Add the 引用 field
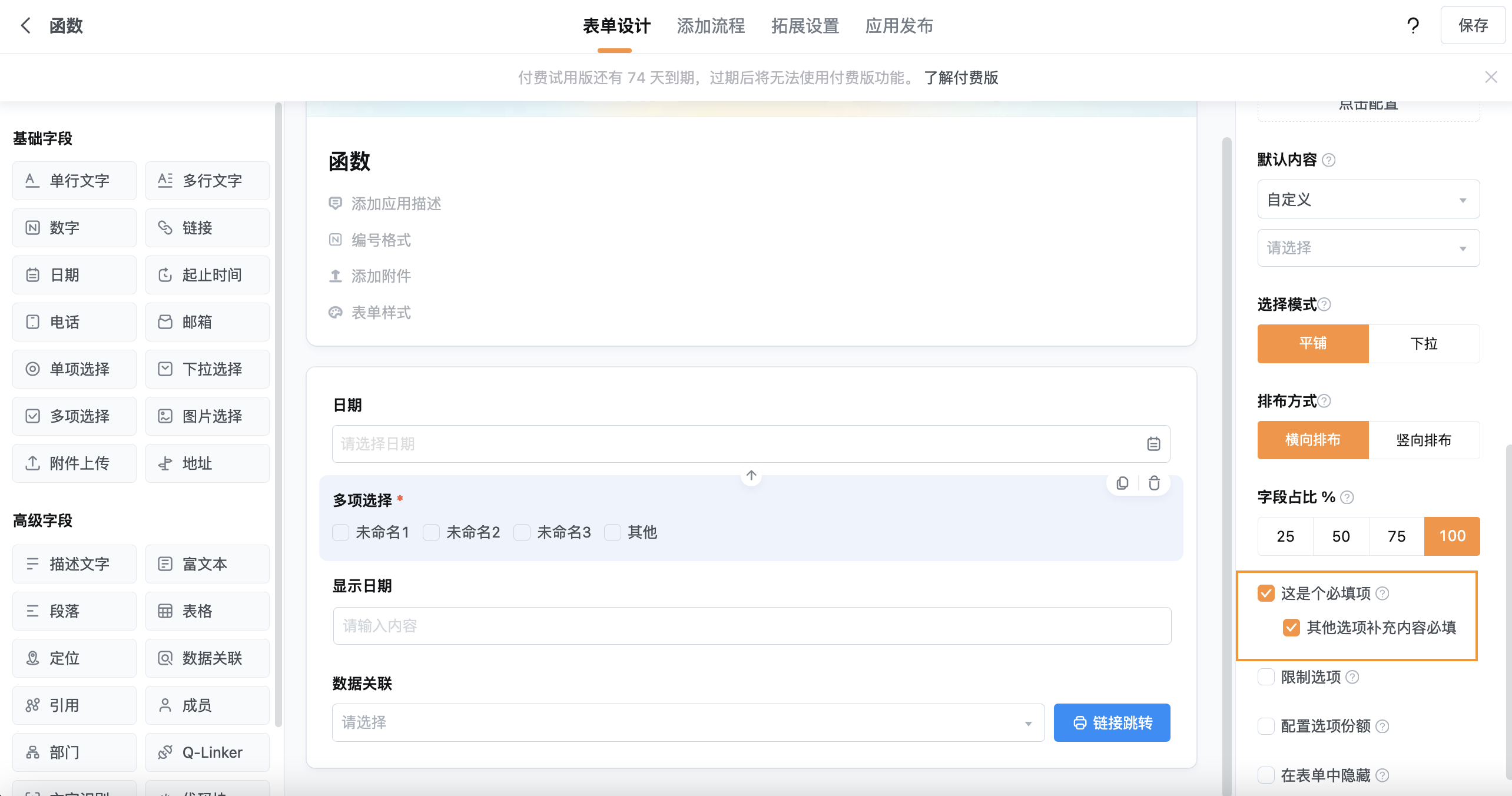The height and width of the screenshot is (796, 1512). 74,705
